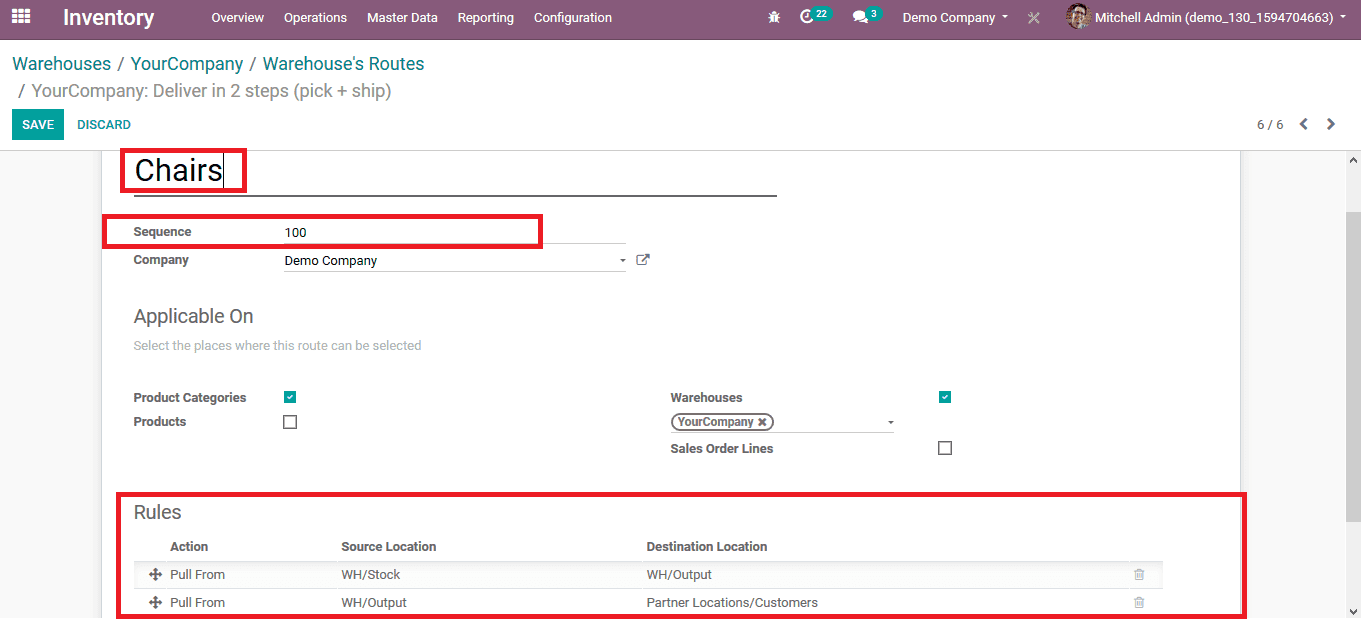The width and height of the screenshot is (1361, 623).
Task: Click the page vertical scrollbar
Action: (x=1353, y=365)
